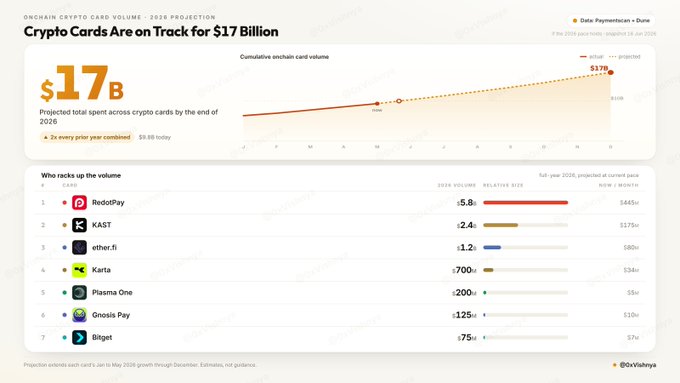Screen dimensions: 680x383
Task: Click the 'Karta' card name
Action: coord(101,270)
